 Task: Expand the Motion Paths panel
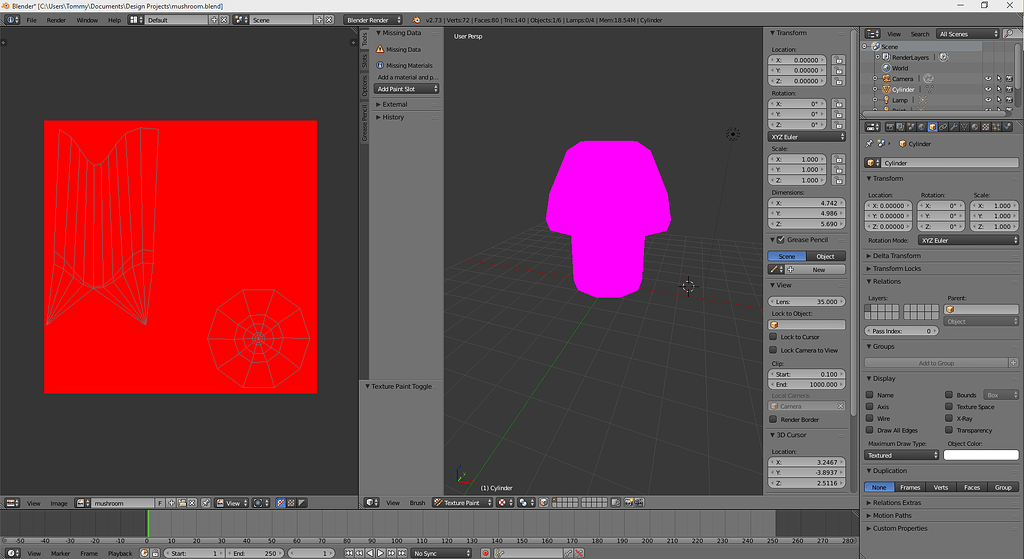(892, 515)
